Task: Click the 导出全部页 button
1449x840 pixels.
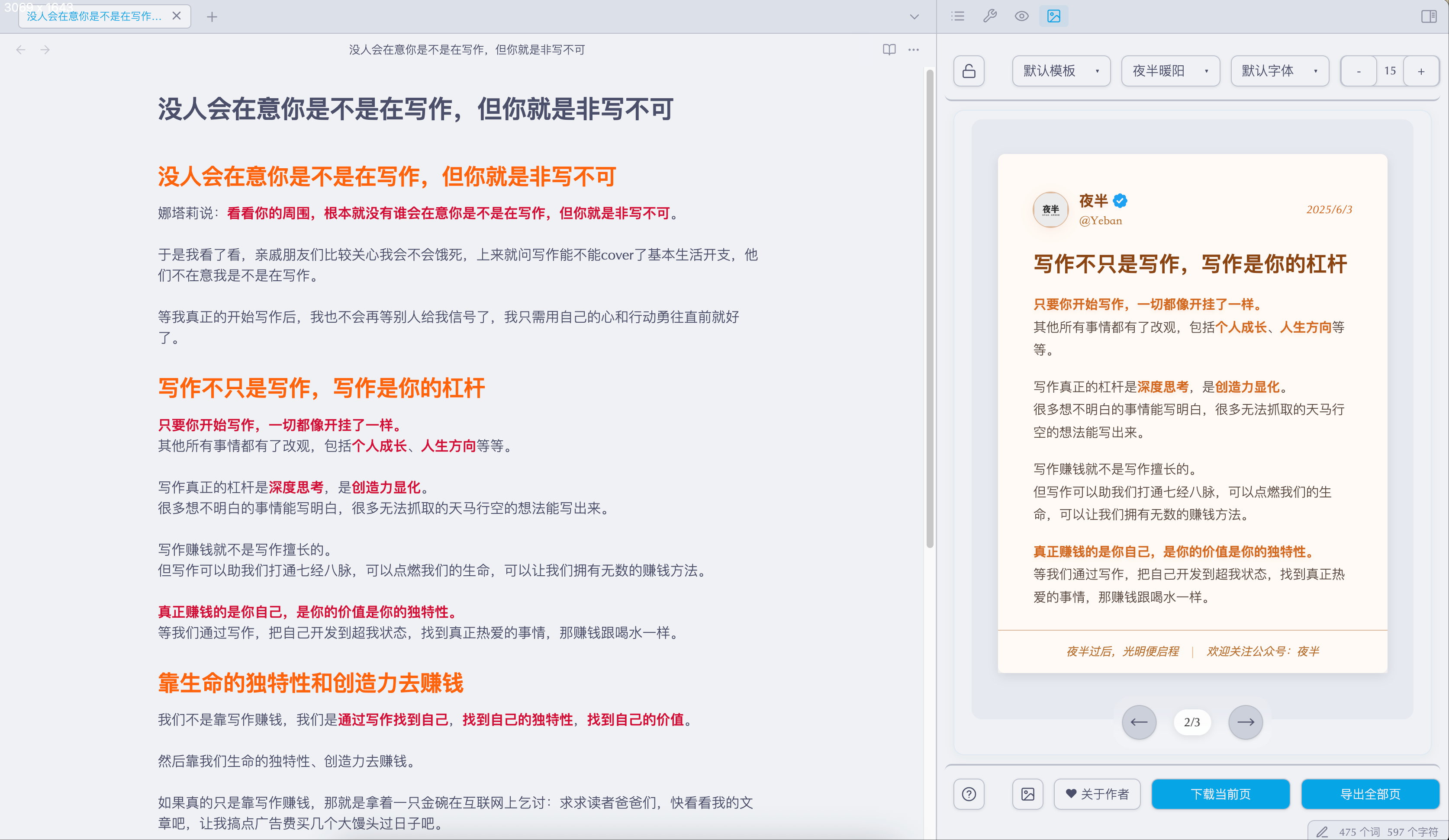Action: click(x=1370, y=794)
